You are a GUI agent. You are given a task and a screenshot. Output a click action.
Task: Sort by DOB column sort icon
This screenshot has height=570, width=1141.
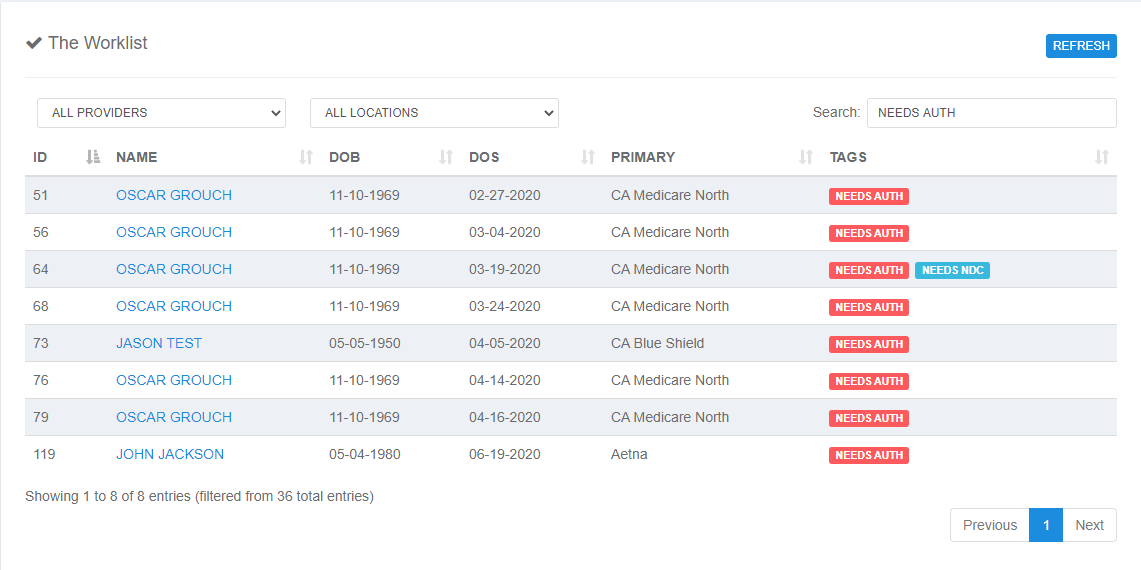(446, 157)
